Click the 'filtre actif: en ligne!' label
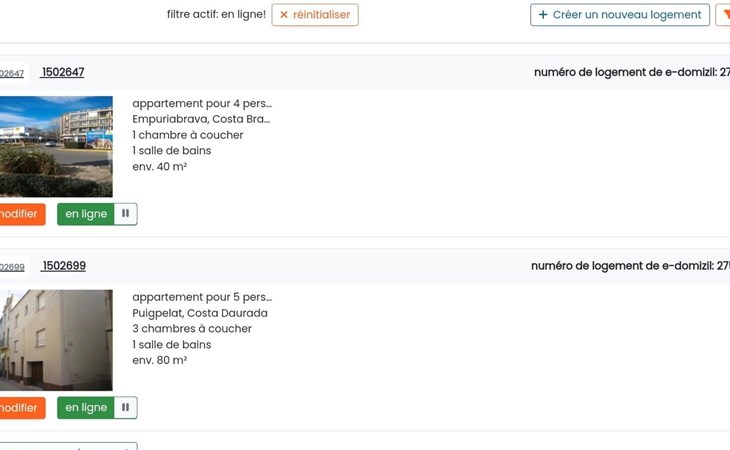The height and width of the screenshot is (450, 730). (216, 15)
